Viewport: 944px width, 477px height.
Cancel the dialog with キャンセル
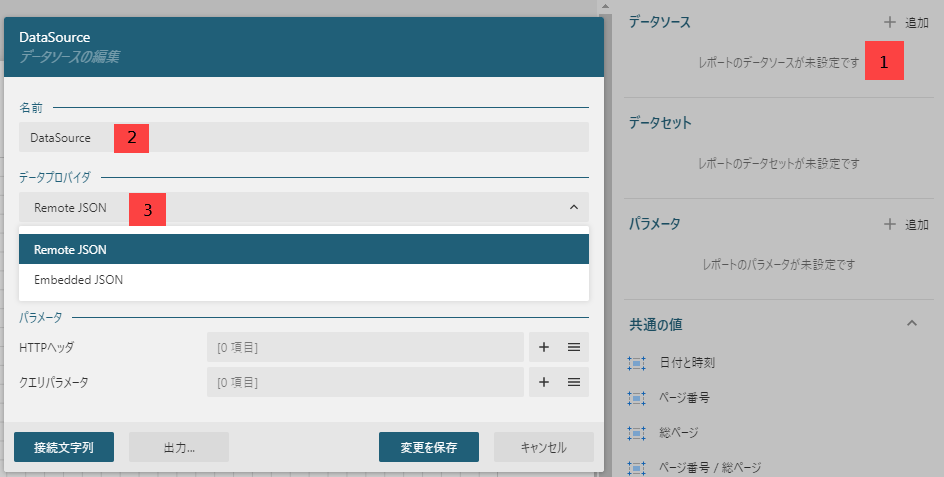tap(544, 447)
